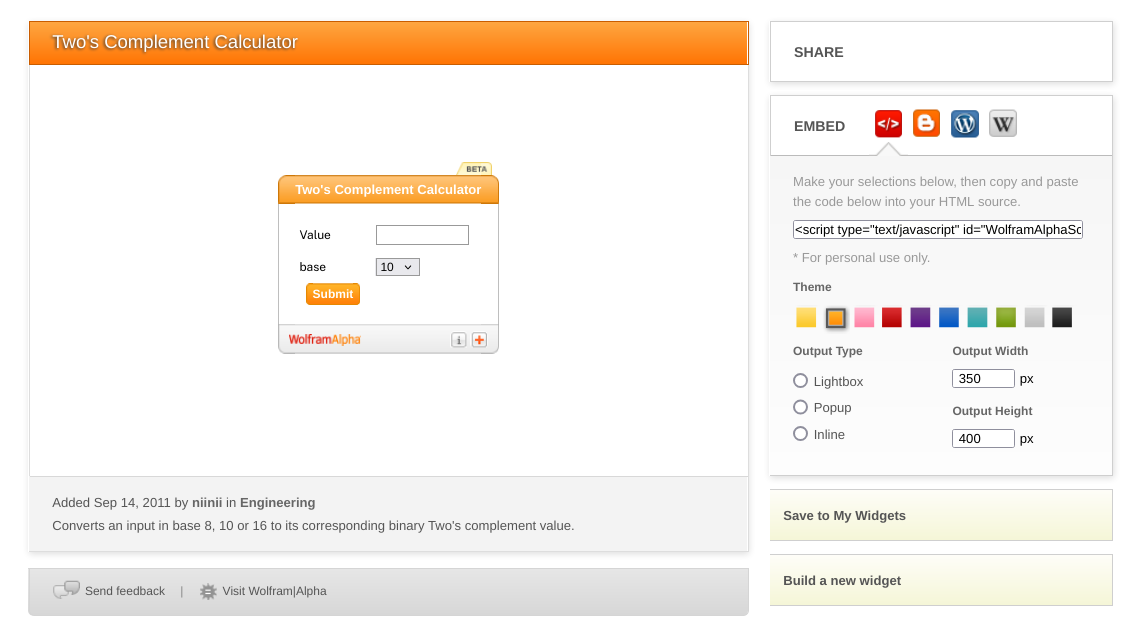
Task: Choose the Inline output type
Action: tap(800, 434)
